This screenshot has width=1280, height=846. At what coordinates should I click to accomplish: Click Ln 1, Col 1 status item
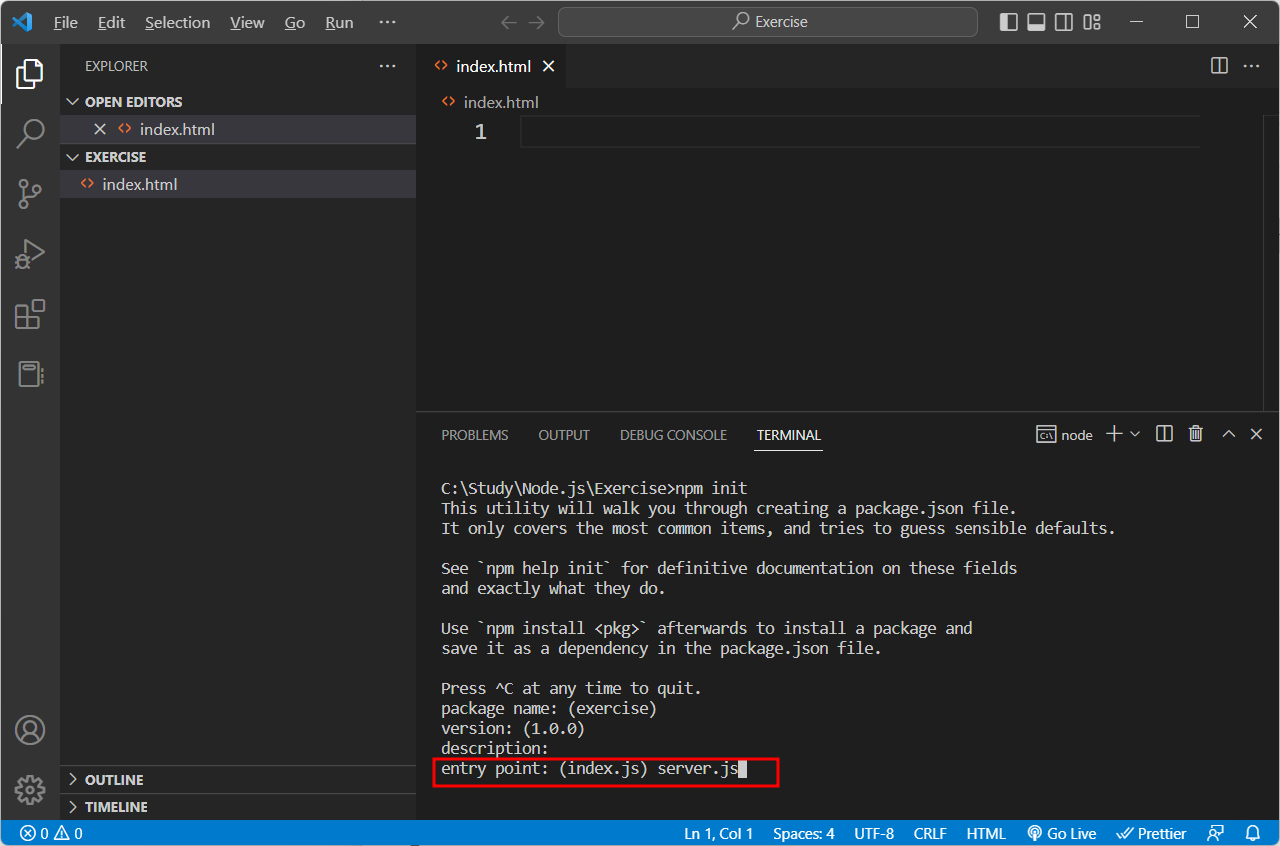[x=718, y=833]
